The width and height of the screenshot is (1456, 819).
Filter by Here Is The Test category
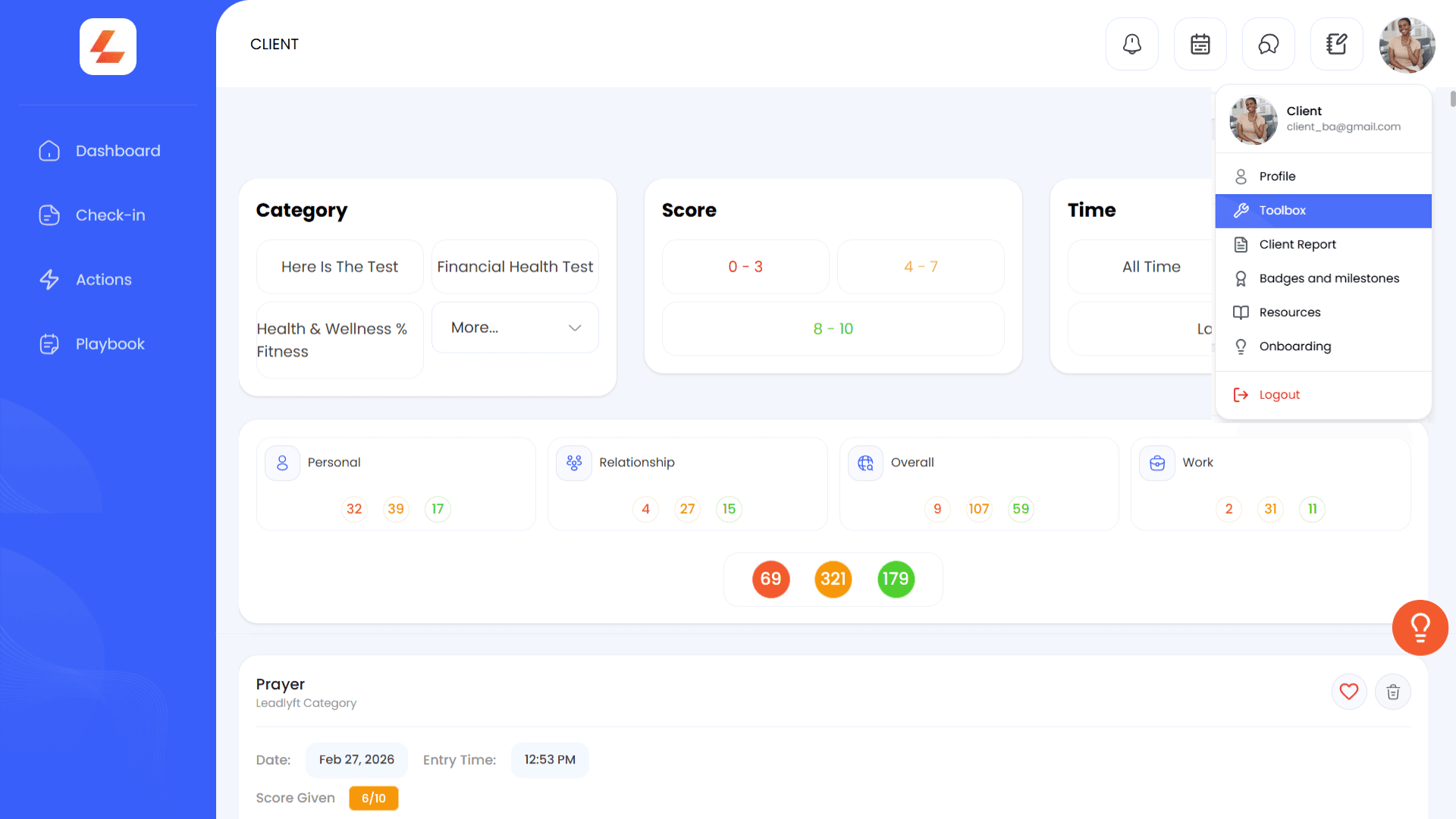click(340, 267)
